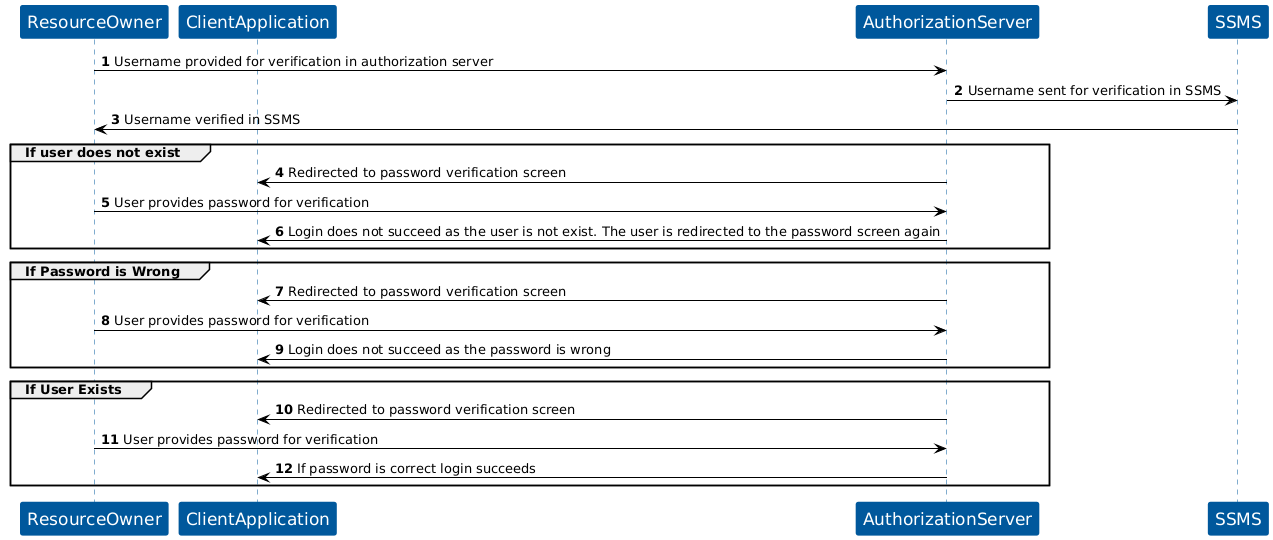Screen dimensions: 1273x540
Task: Click the top SSMS participant box
Action: coord(1237,22)
